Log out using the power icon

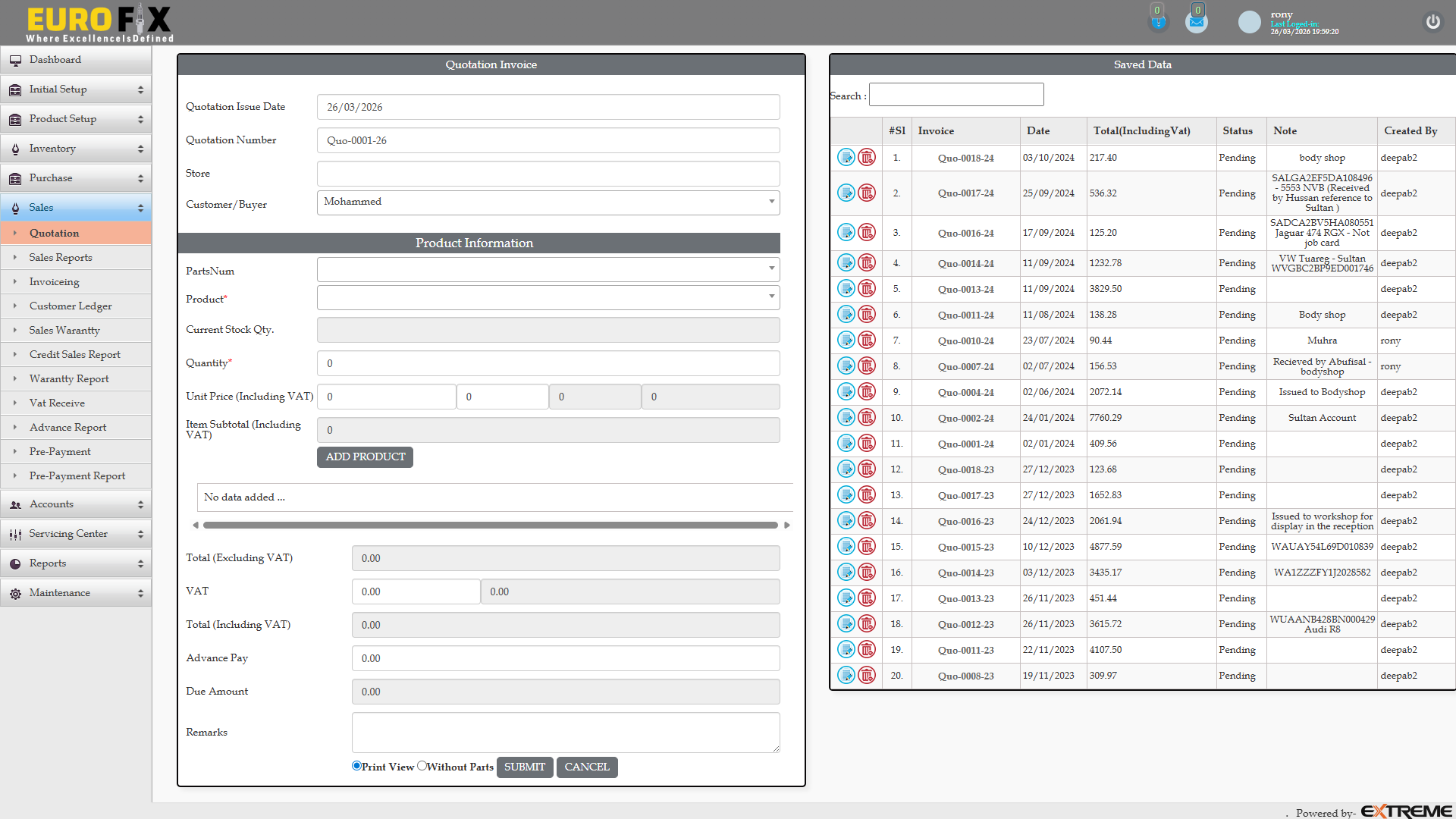point(1433,22)
